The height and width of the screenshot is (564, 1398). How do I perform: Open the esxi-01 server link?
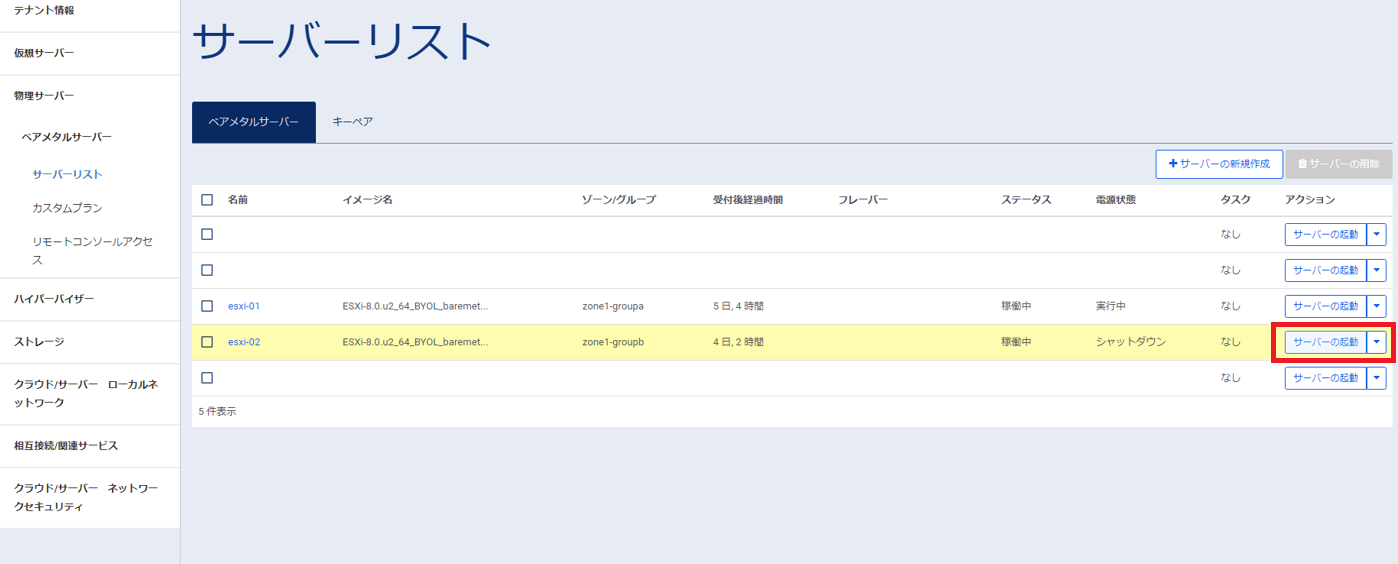(x=243, y=306)
